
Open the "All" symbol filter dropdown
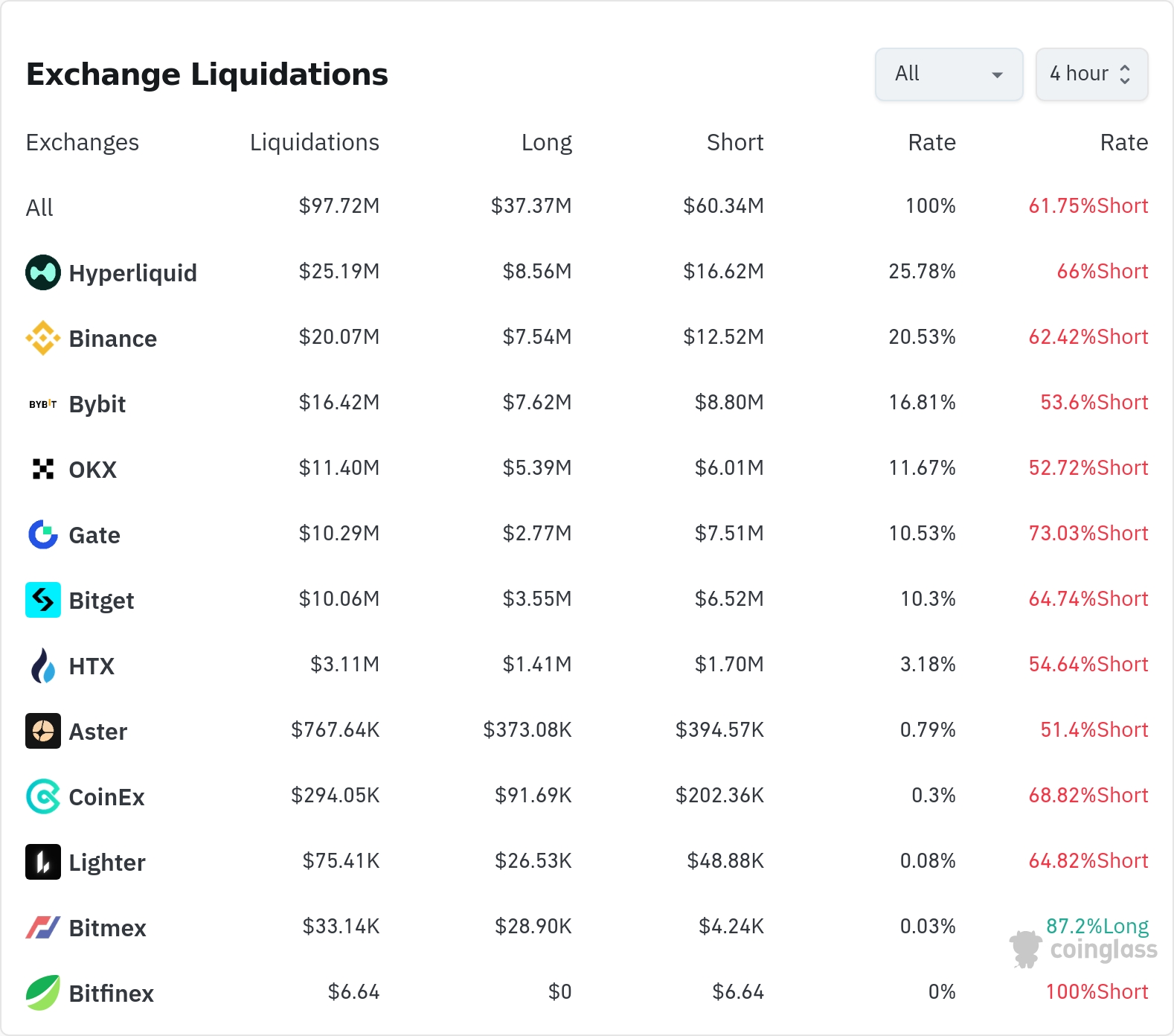949,74
